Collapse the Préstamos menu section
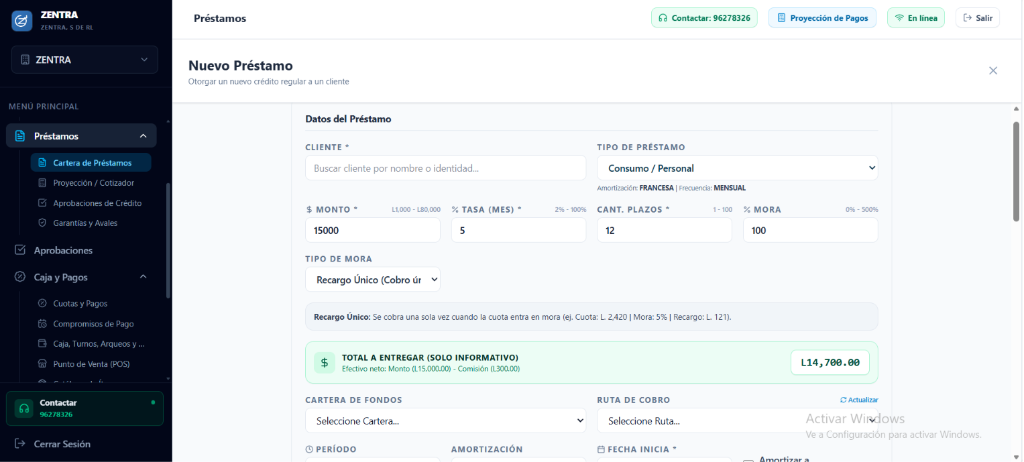Screen dimensions: 1024x462 pyautogui.click(x=143, y=136)
